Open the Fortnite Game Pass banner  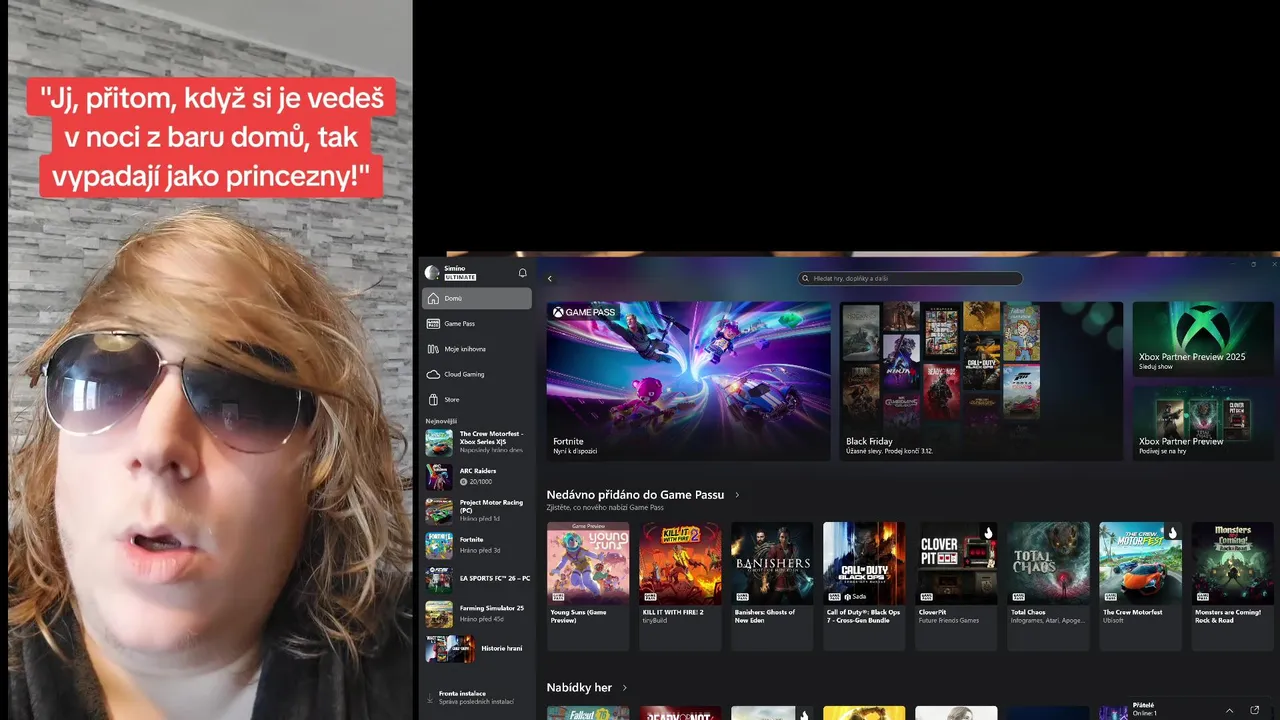[x=688, y=381]
